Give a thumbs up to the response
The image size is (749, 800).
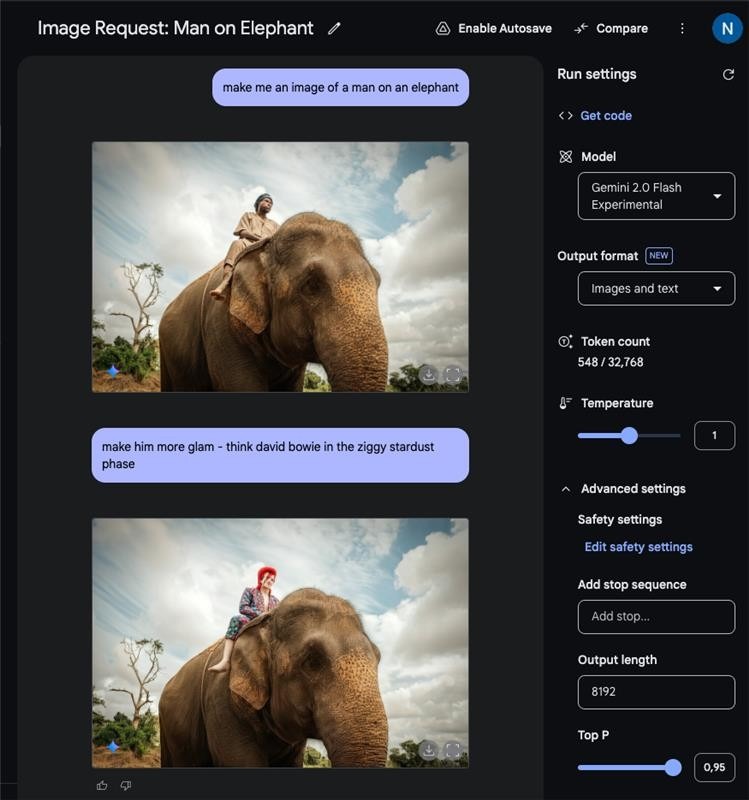click(x=102, y=786)
